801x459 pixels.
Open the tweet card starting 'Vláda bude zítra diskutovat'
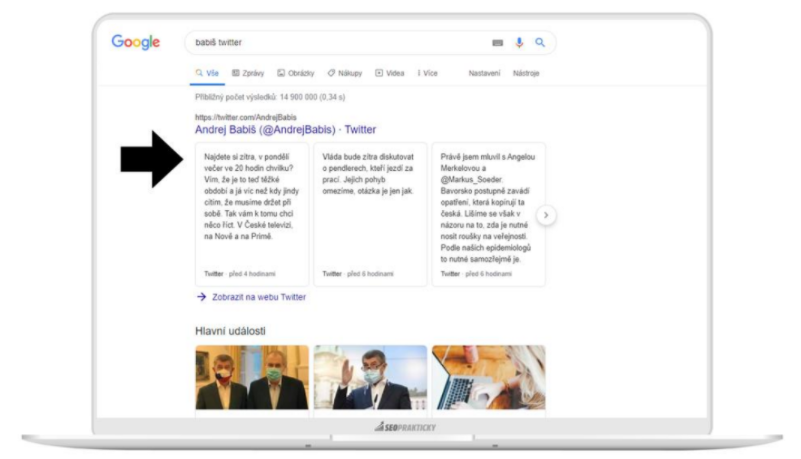coord(370,214)
